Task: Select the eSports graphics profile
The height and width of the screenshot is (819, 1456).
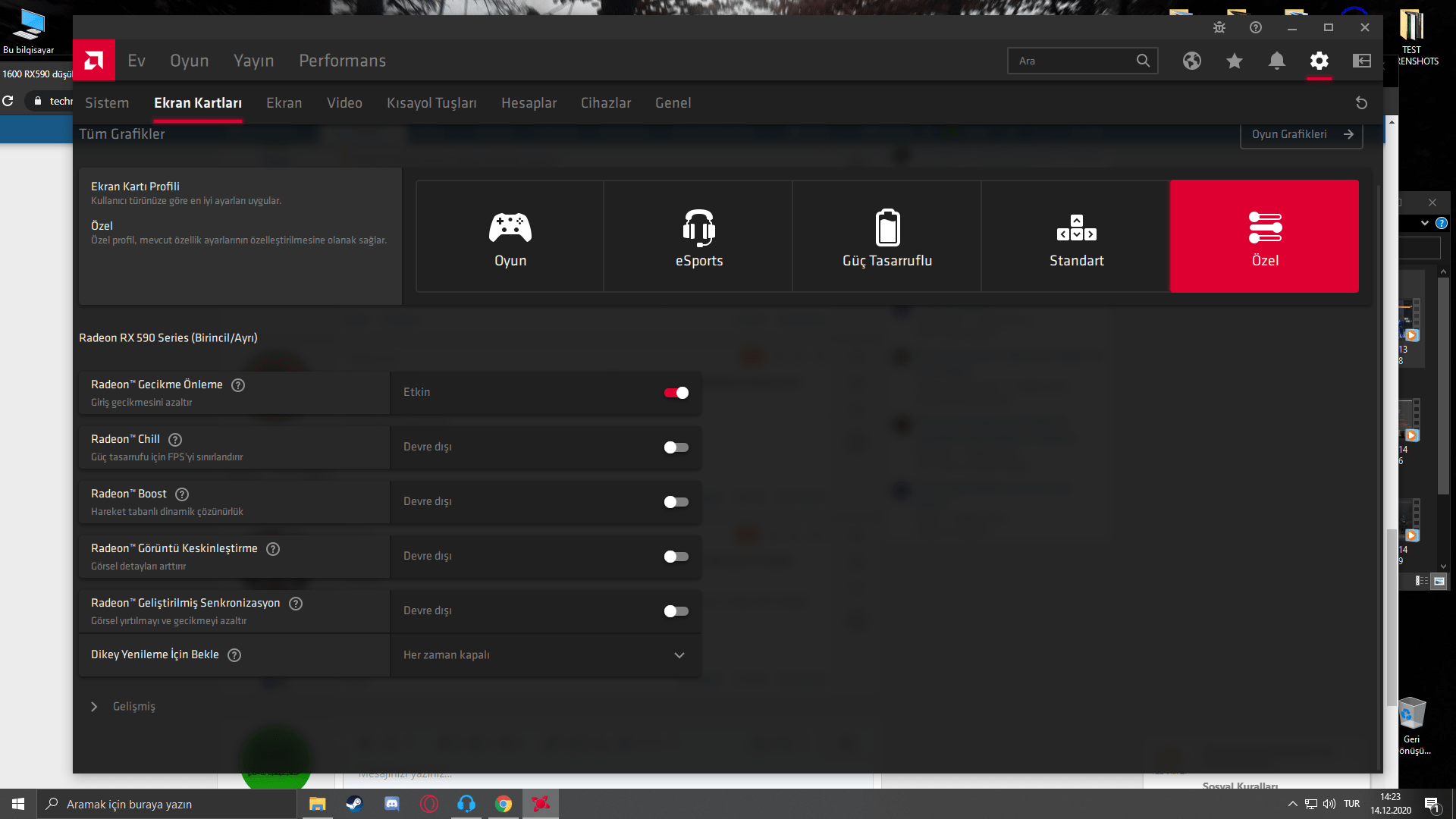Action: (698, 237)
